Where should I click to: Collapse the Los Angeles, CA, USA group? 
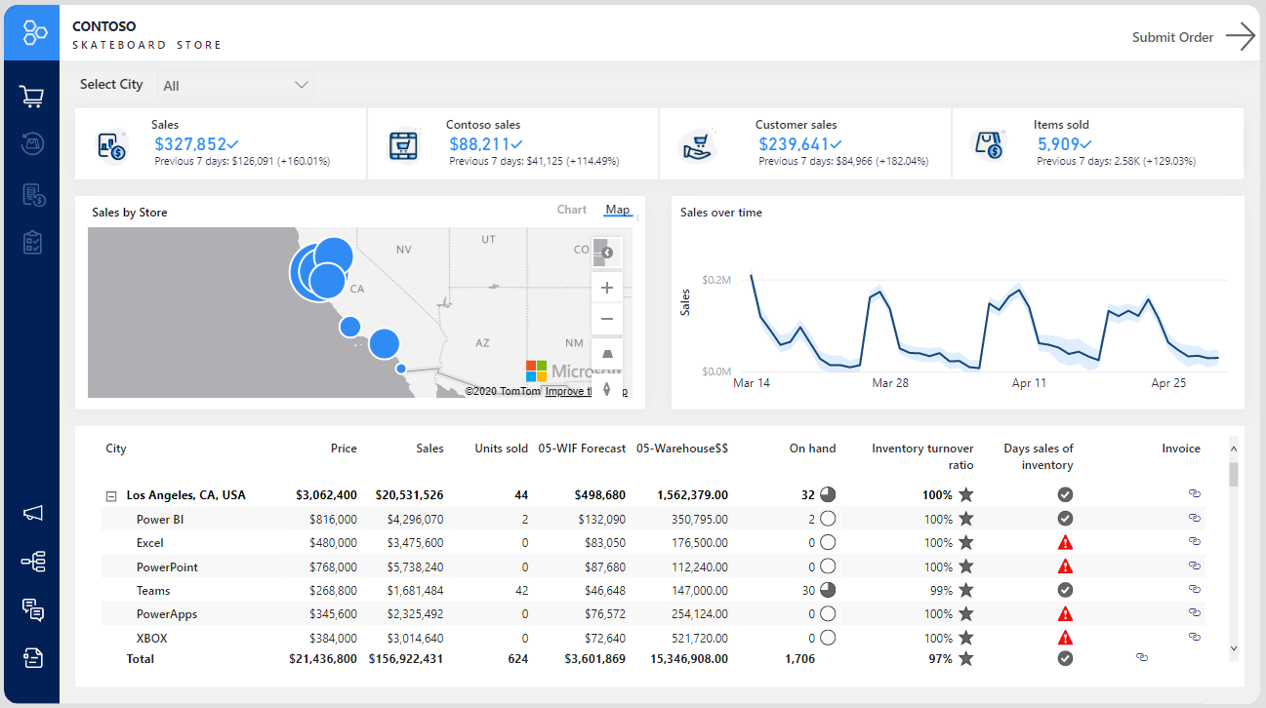111,495
